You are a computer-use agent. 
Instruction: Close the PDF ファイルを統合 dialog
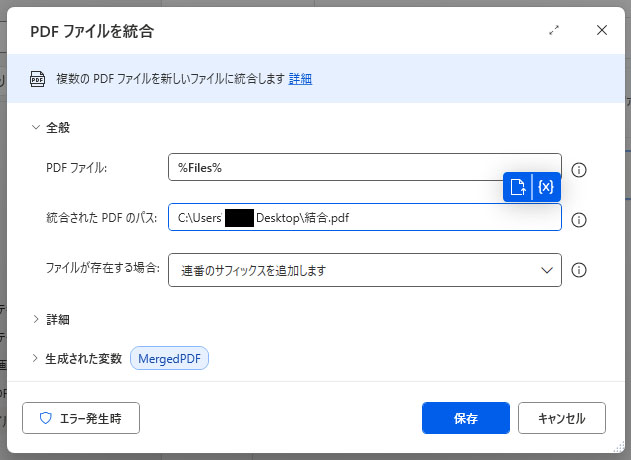pyautogui.click(x=602, y=31)
